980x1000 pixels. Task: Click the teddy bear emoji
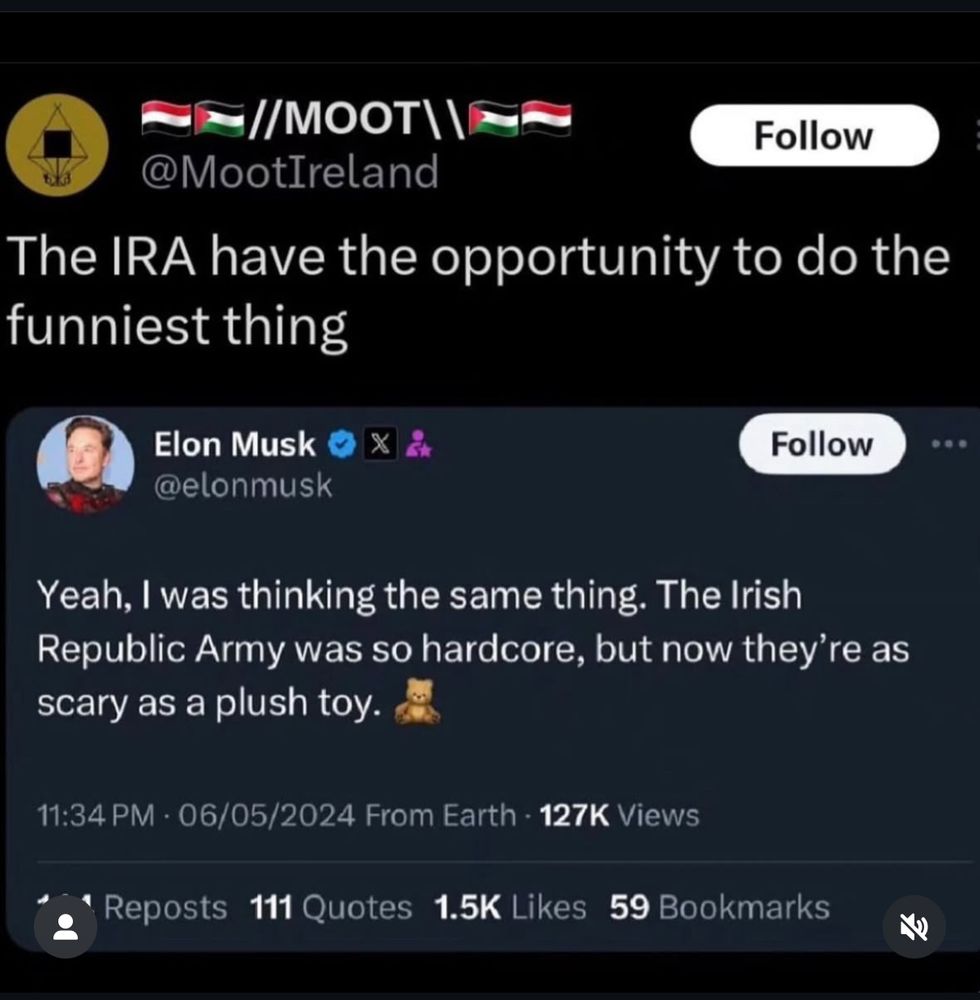(417, 701)
